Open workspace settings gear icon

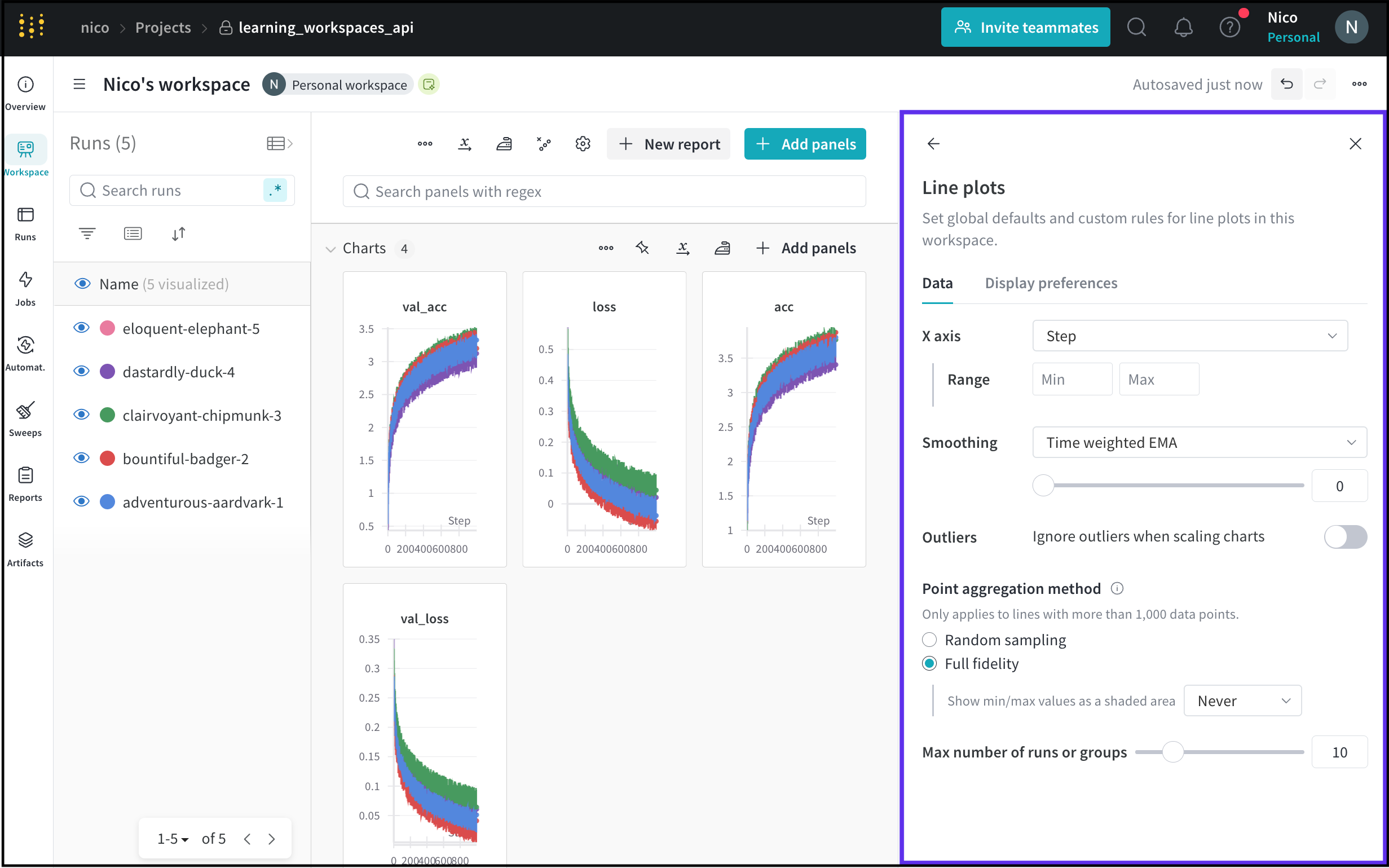[583, 144]
